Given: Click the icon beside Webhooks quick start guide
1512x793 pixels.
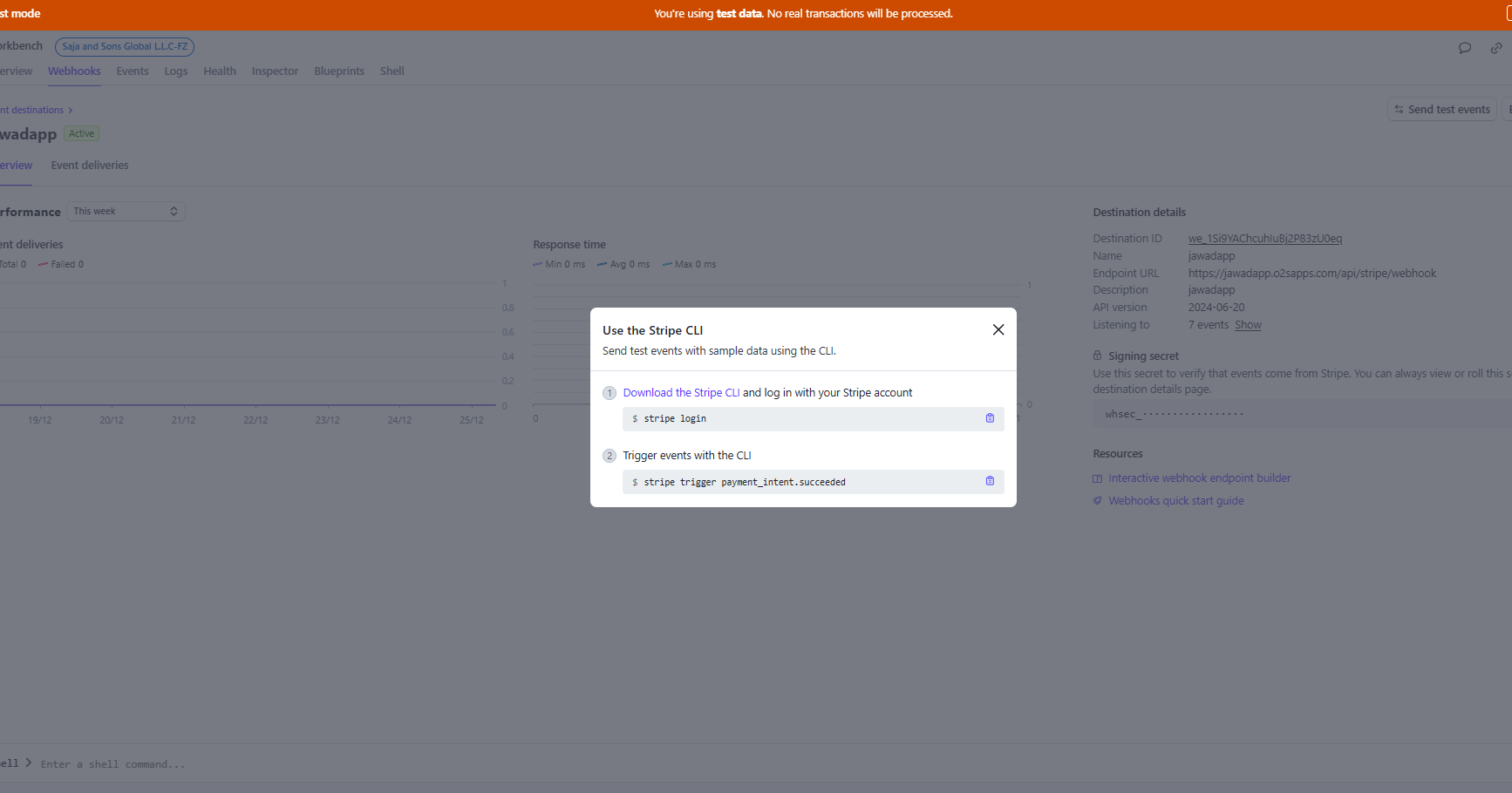Looking at the screenshot, I should point(1098,501).
